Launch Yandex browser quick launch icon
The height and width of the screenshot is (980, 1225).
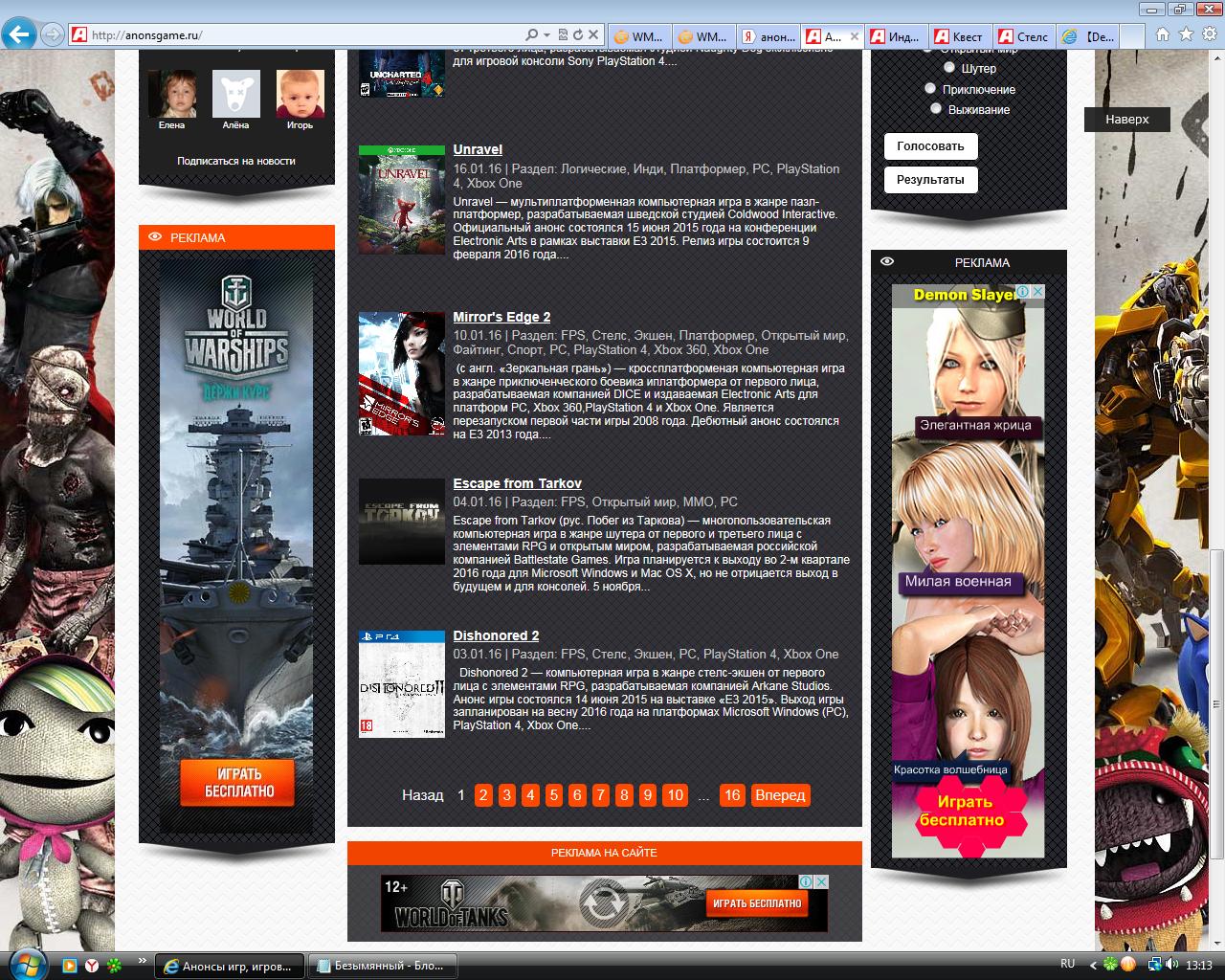click(92, 965)
